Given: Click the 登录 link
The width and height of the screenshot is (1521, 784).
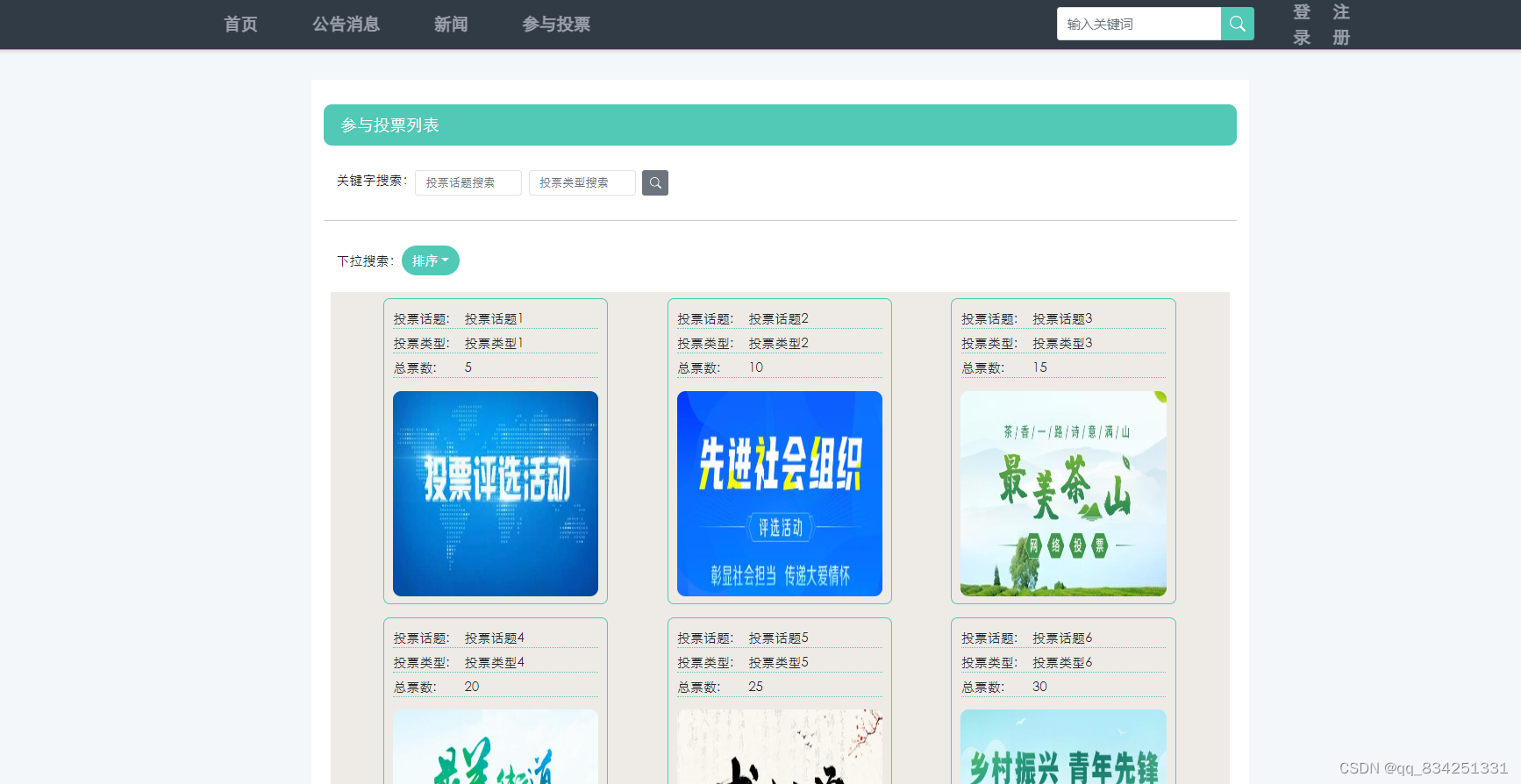Looking at the screenshot, I should pos(1302,25).
